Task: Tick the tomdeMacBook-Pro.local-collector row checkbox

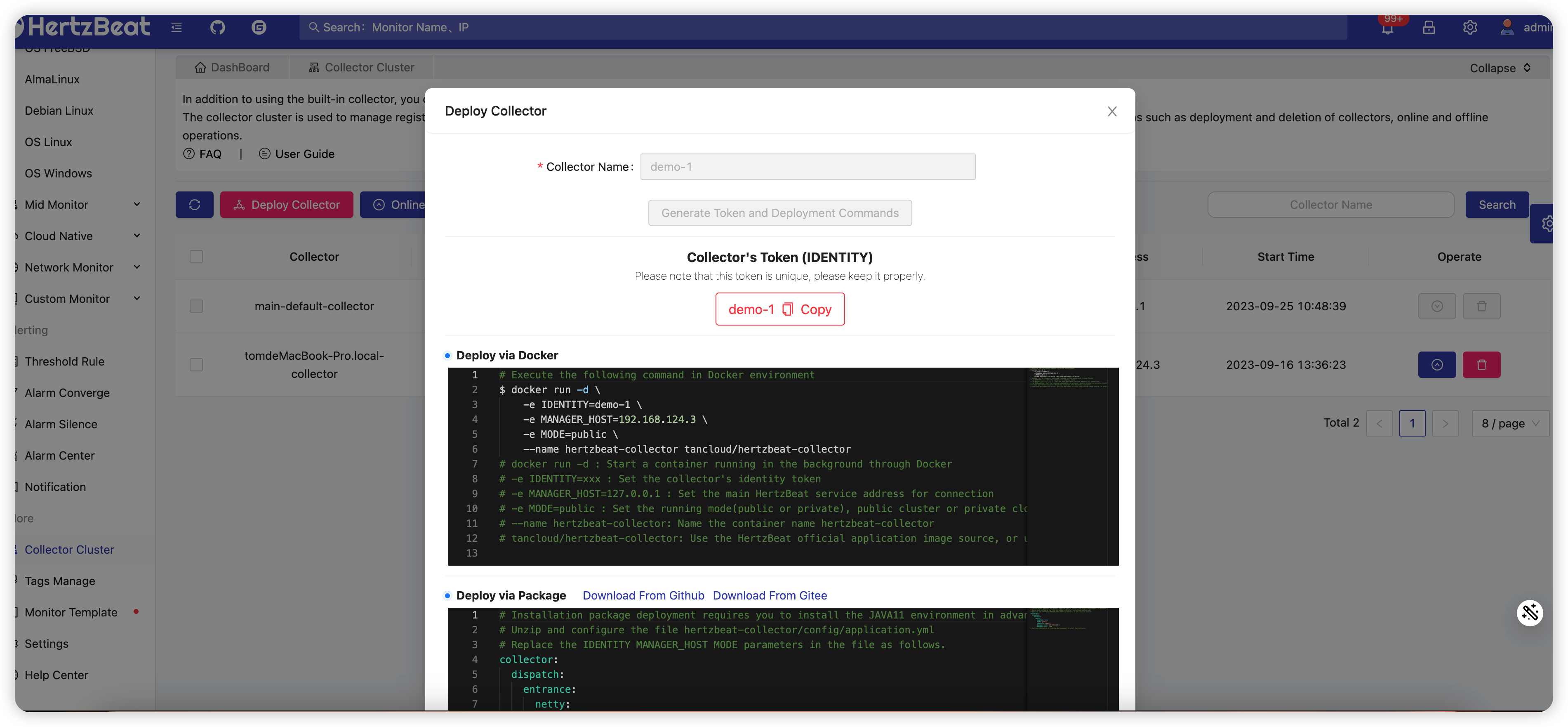Action: coord(196,365)
